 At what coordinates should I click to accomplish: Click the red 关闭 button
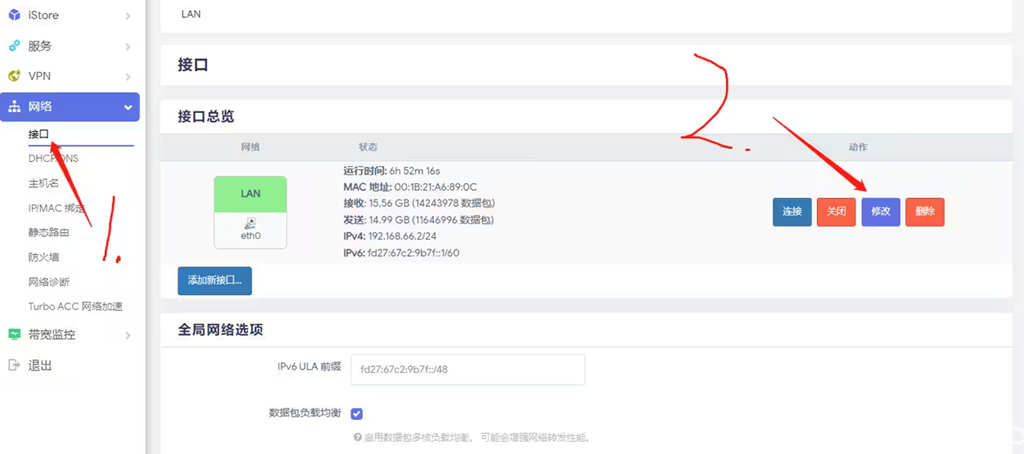click(x=836, y=212)
